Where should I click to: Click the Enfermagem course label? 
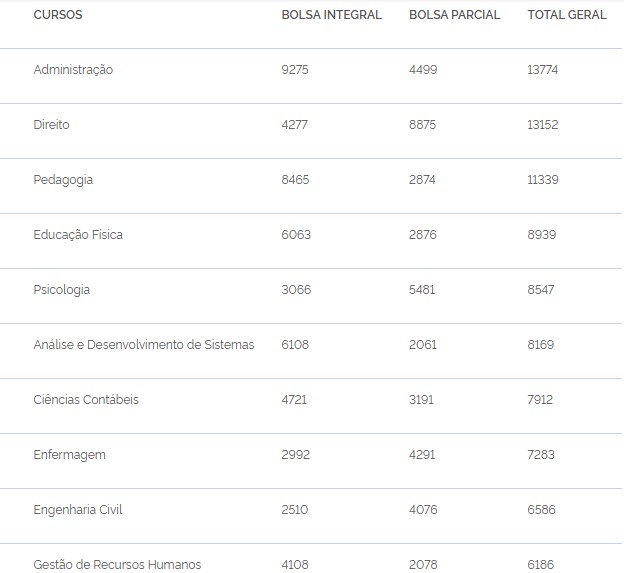pos(69,455)
